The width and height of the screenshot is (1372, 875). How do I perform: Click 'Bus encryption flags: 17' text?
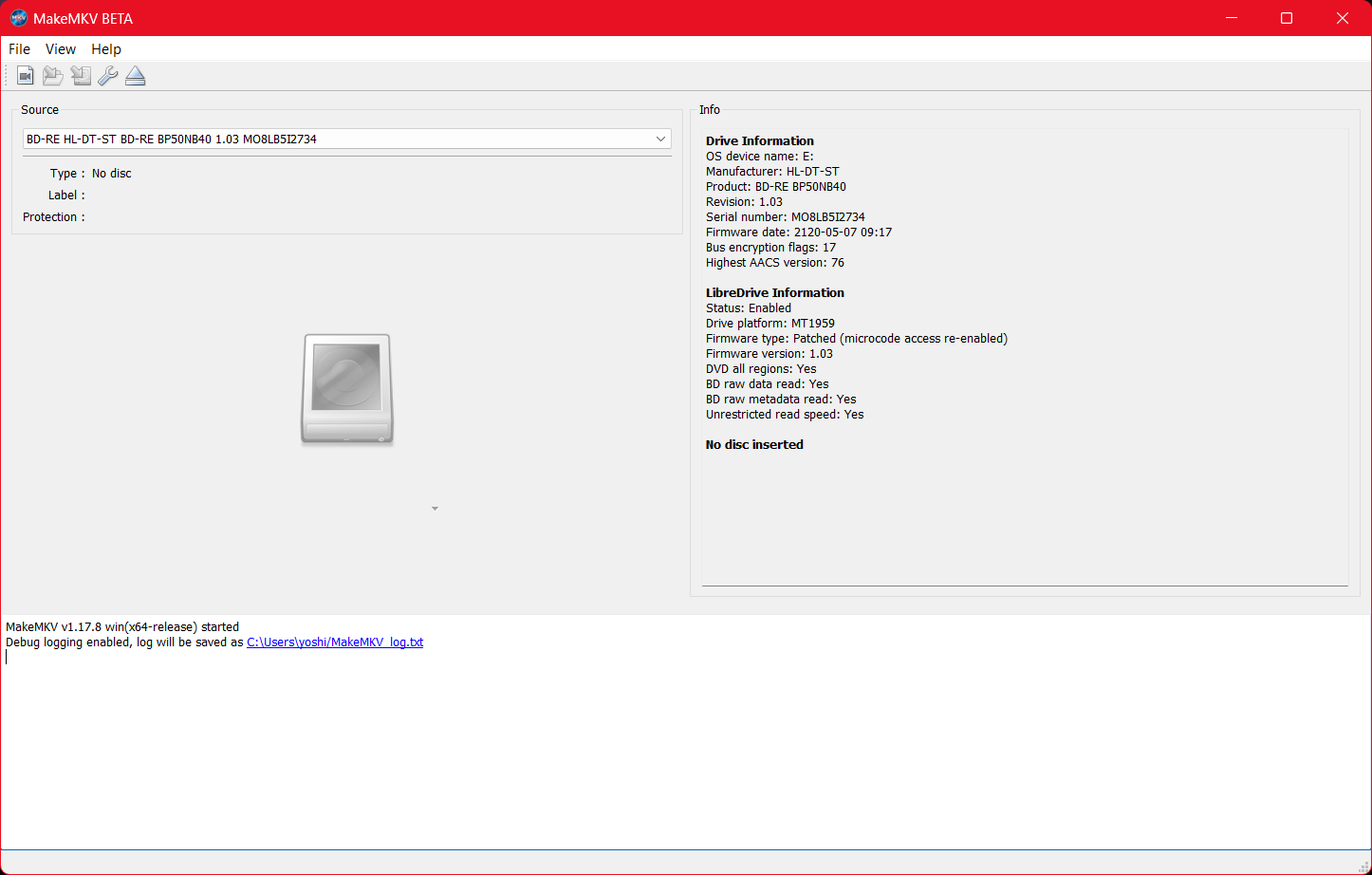click(771, 248)
